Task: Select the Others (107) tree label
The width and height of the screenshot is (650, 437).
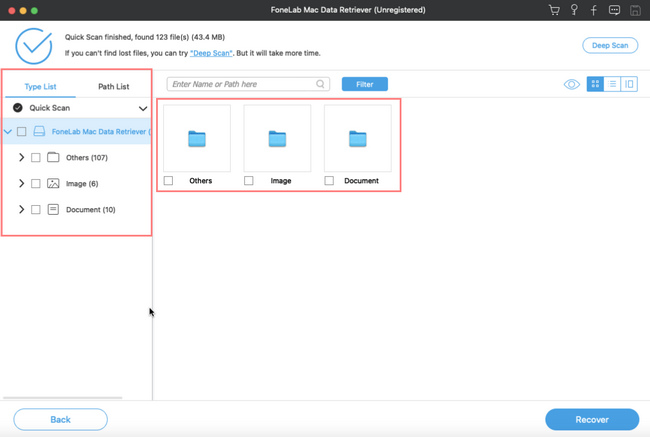Action: 87,158
